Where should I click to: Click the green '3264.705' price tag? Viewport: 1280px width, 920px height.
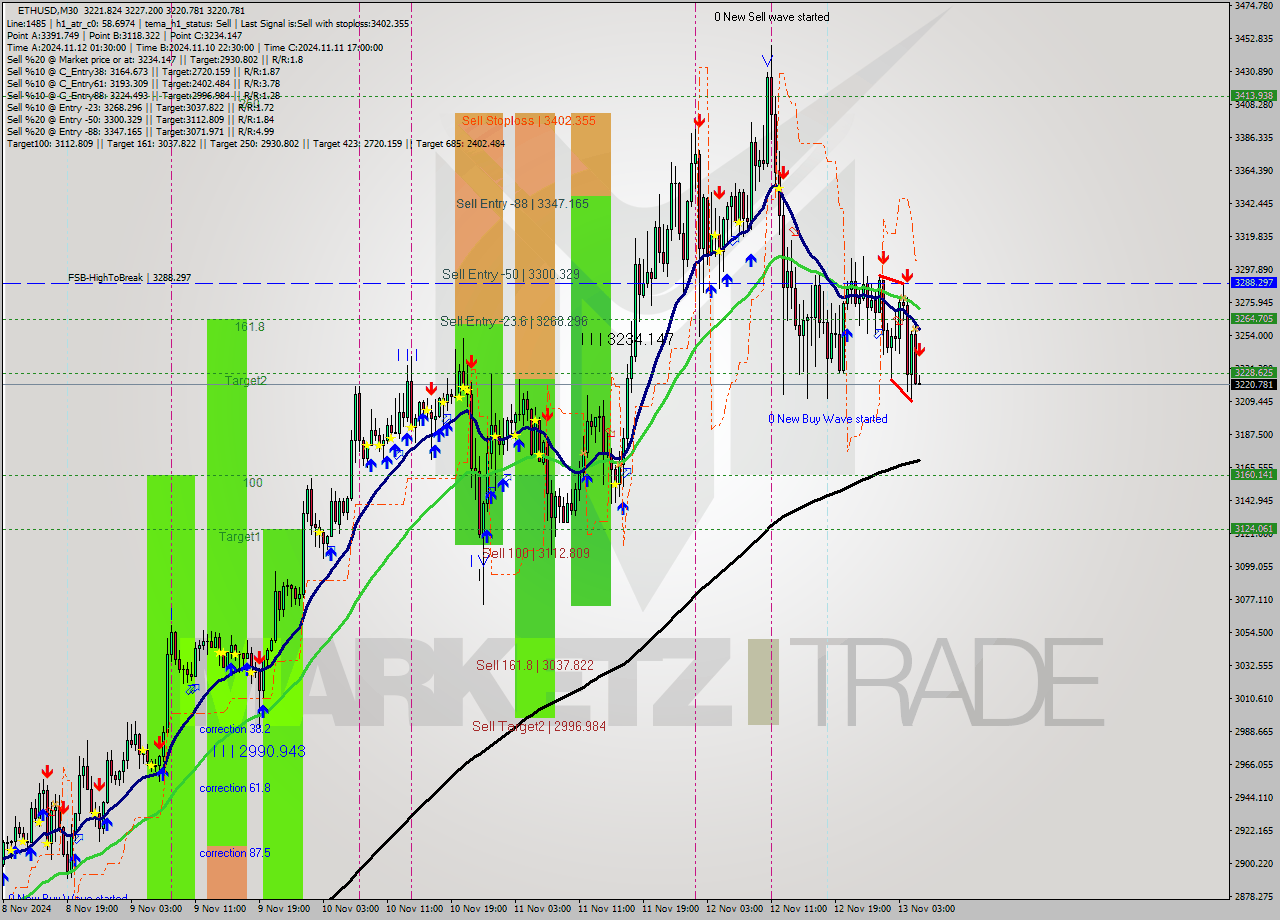[x=1252, y=319]
